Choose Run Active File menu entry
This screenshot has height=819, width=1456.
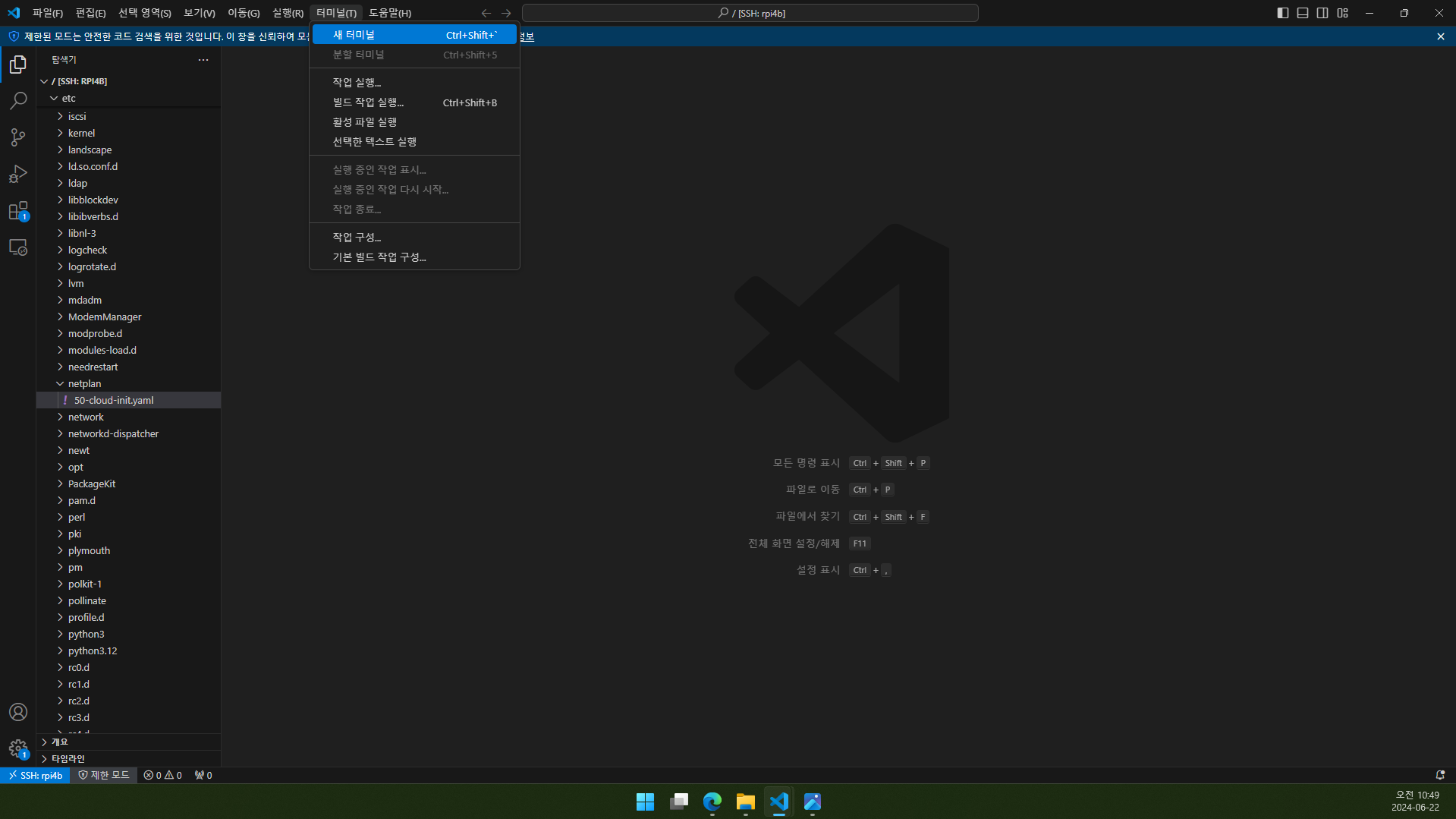[414, 122]
